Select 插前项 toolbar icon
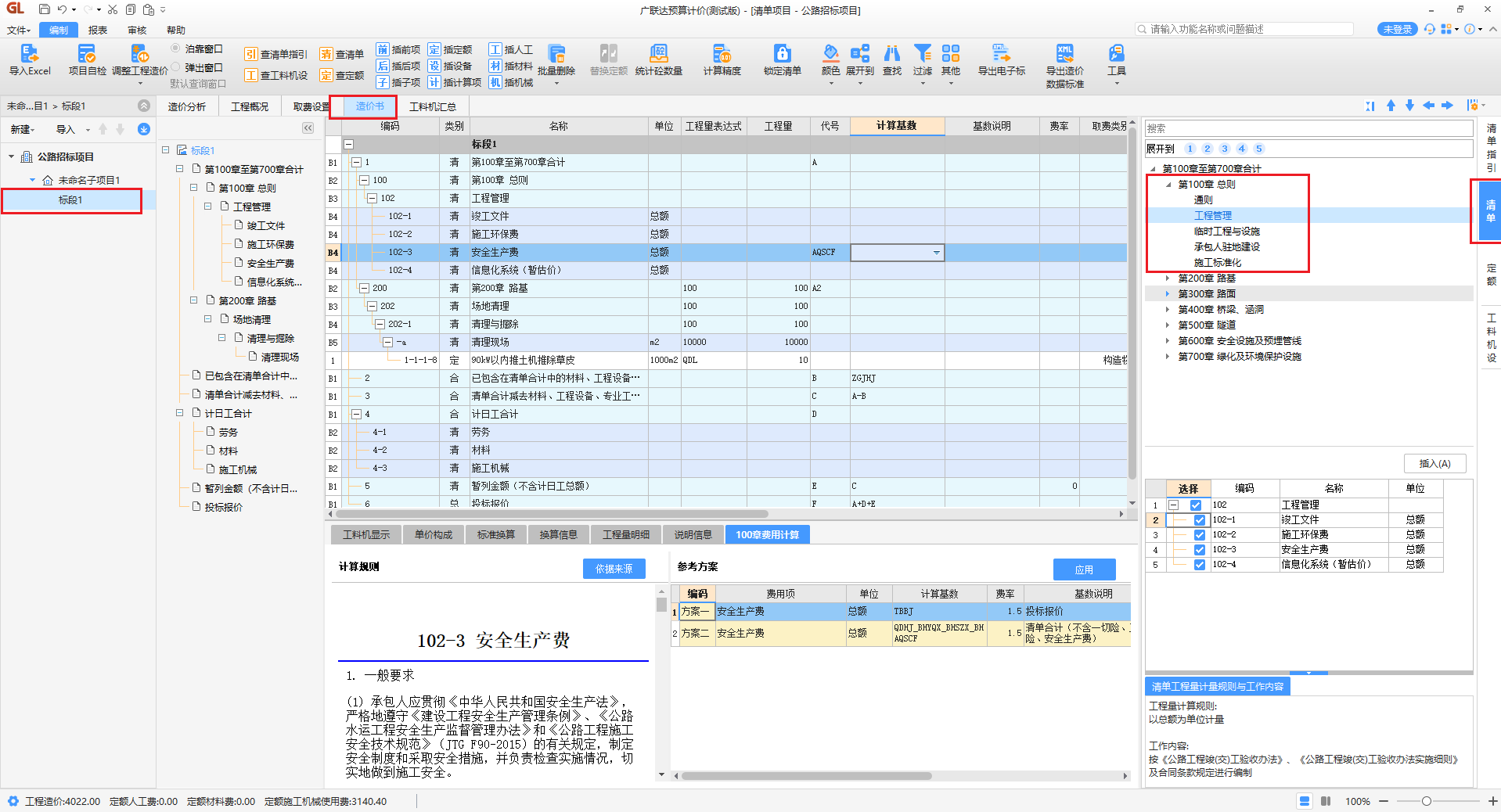Viewport: 1501px width, 812px height. tap(383, 49)
